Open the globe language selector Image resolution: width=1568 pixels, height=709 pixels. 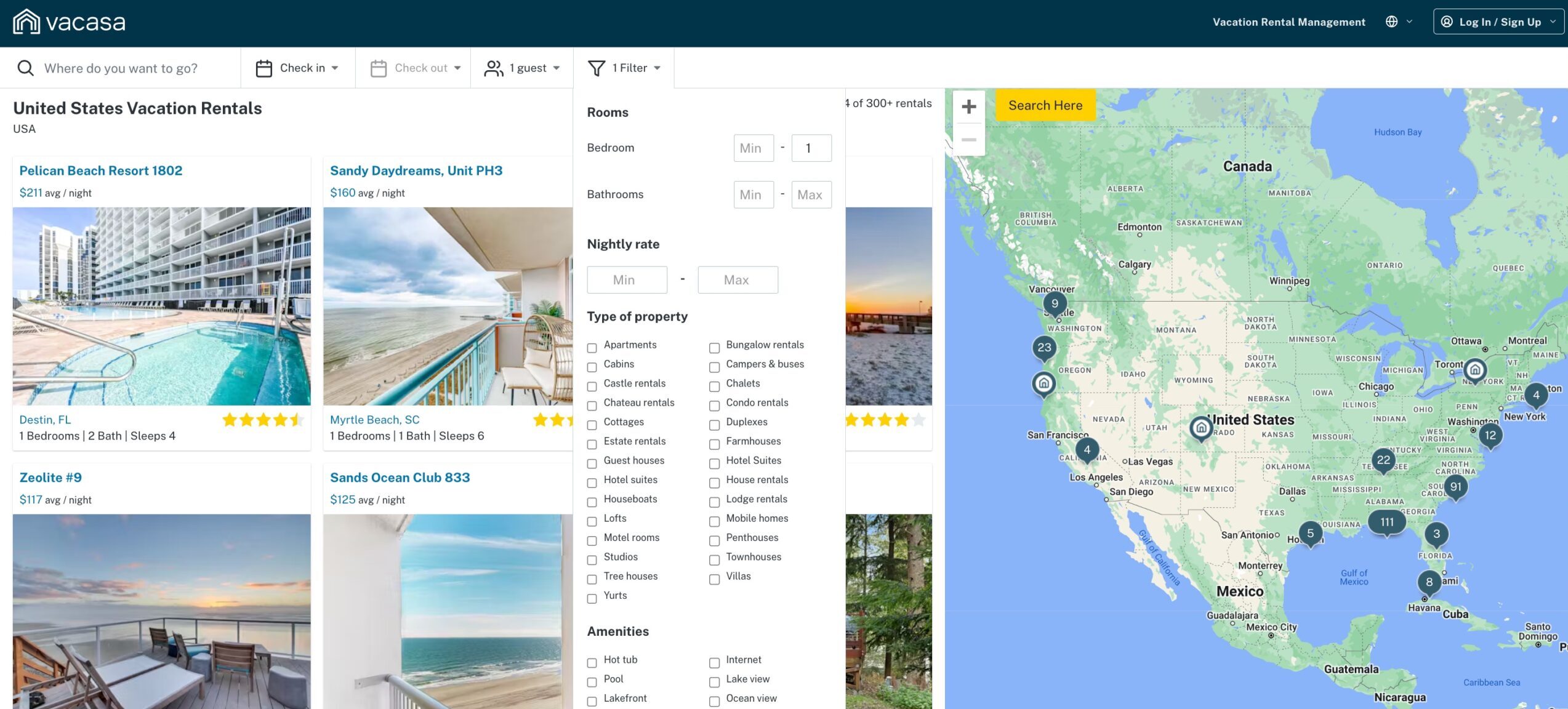[1391, 21]
